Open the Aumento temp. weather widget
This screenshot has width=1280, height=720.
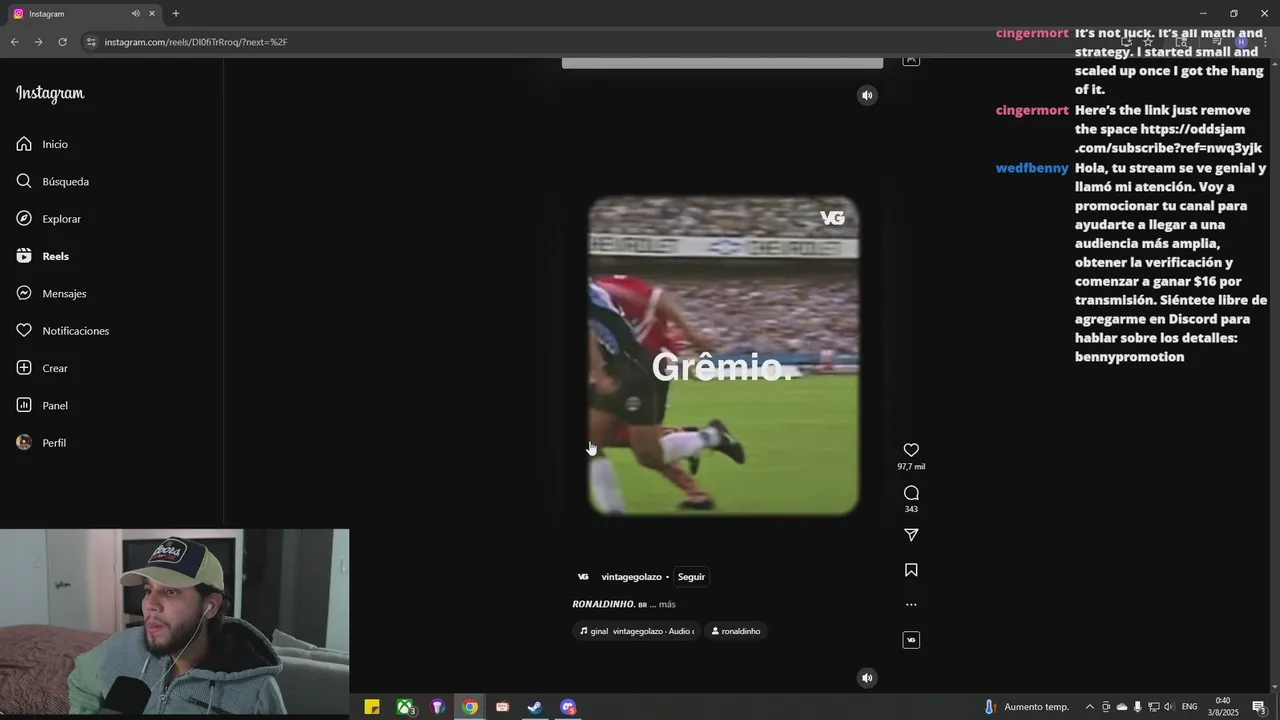(1026, 707)
